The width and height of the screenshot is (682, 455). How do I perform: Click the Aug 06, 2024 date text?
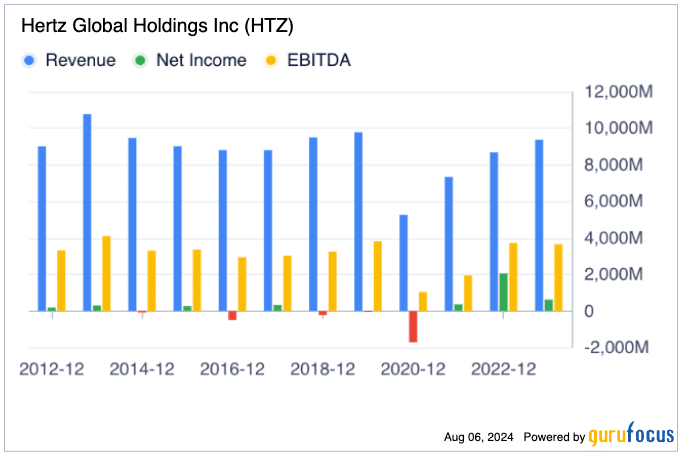click(x=478, y=437)
